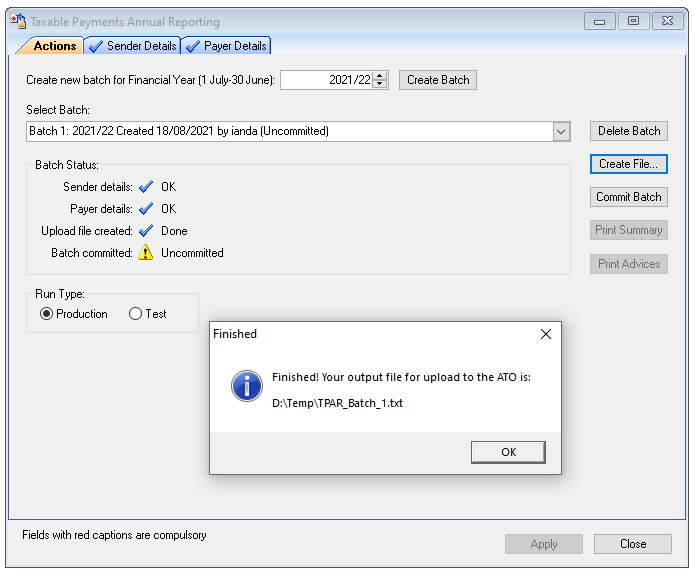The image size is (693, 573).
Task: Expand the Select Batch dropdown
Action: pos(561,132)
